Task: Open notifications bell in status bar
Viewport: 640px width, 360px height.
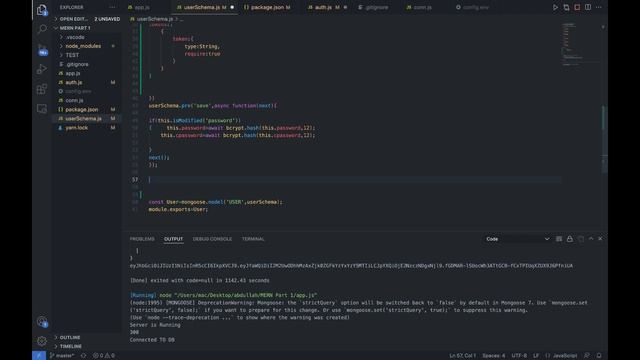Action: [599, 356]
